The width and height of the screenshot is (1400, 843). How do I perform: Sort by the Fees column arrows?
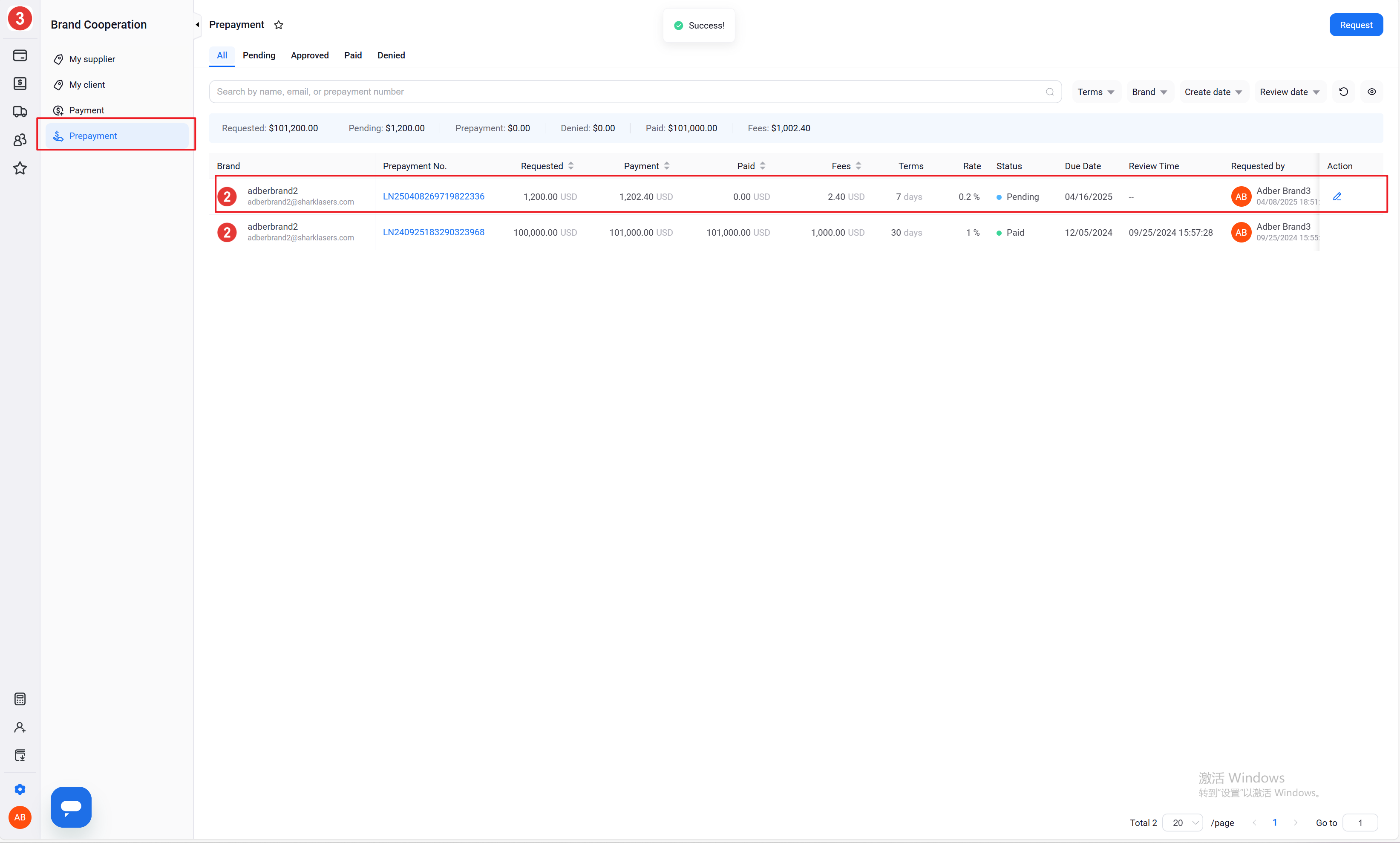[x=858, y=166]
